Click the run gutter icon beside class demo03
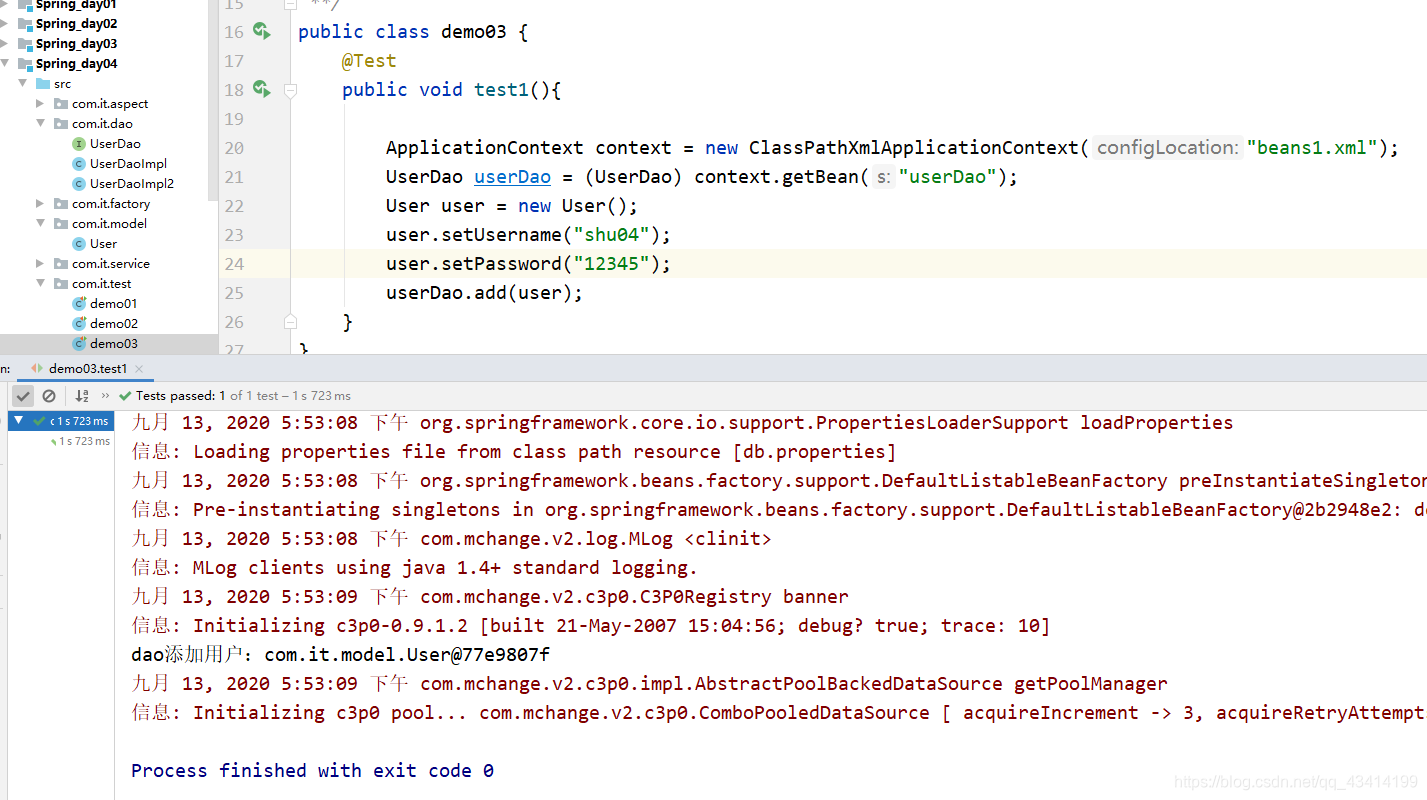Image resolution: width=1427 pixels, height=800 pixels. pos(262,31)
